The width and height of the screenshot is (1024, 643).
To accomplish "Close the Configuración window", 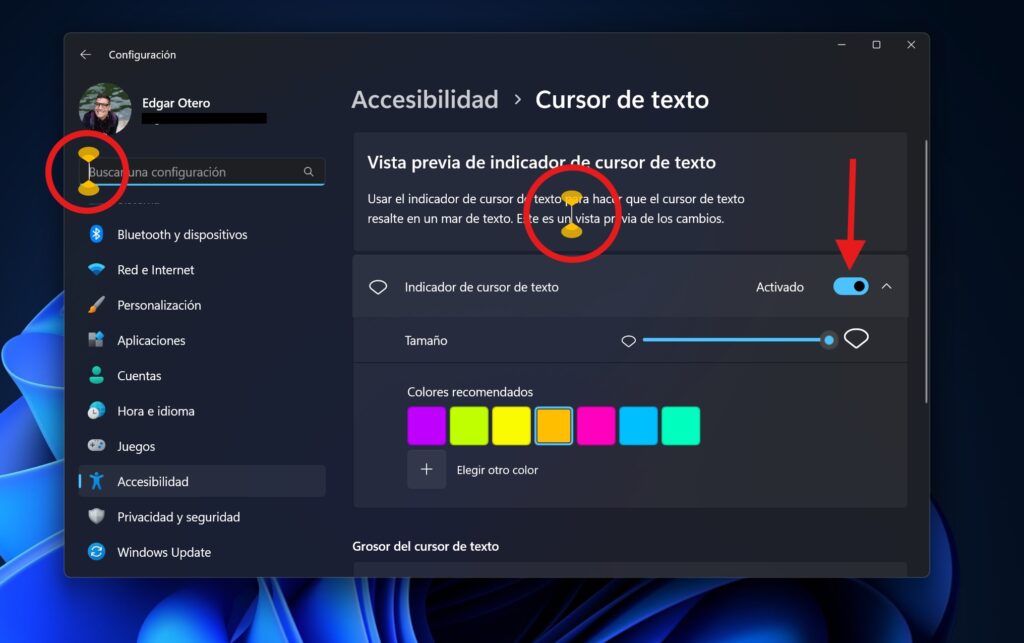I will click(x=911, y=44).
